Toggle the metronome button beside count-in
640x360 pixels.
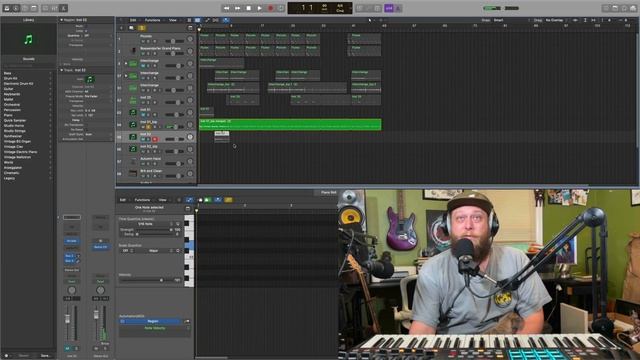click(x=398, y=8)
